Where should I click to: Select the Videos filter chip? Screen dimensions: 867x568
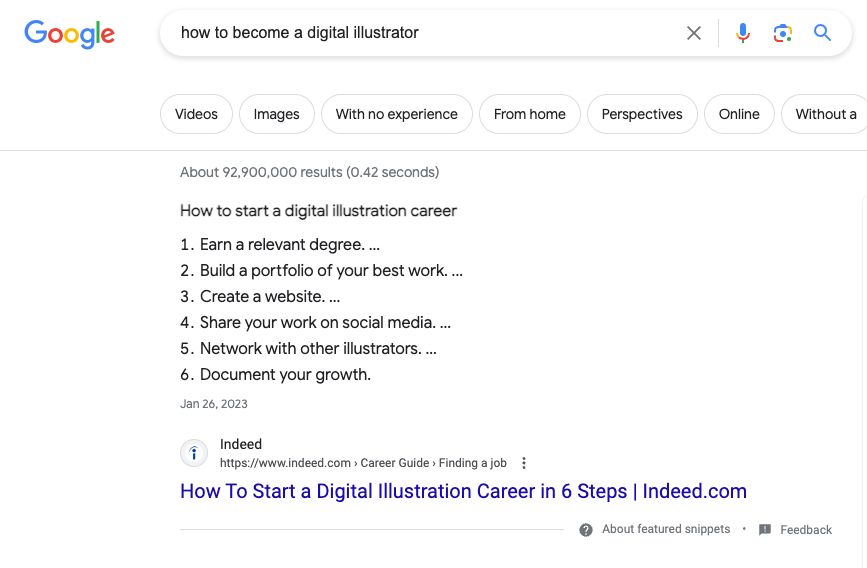click(x=196, y=114)
